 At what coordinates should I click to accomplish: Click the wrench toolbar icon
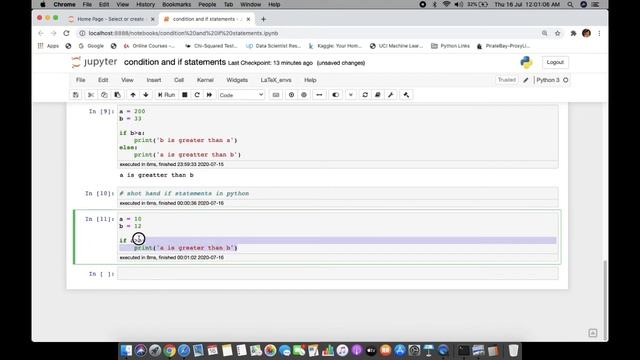coord(391,95)
